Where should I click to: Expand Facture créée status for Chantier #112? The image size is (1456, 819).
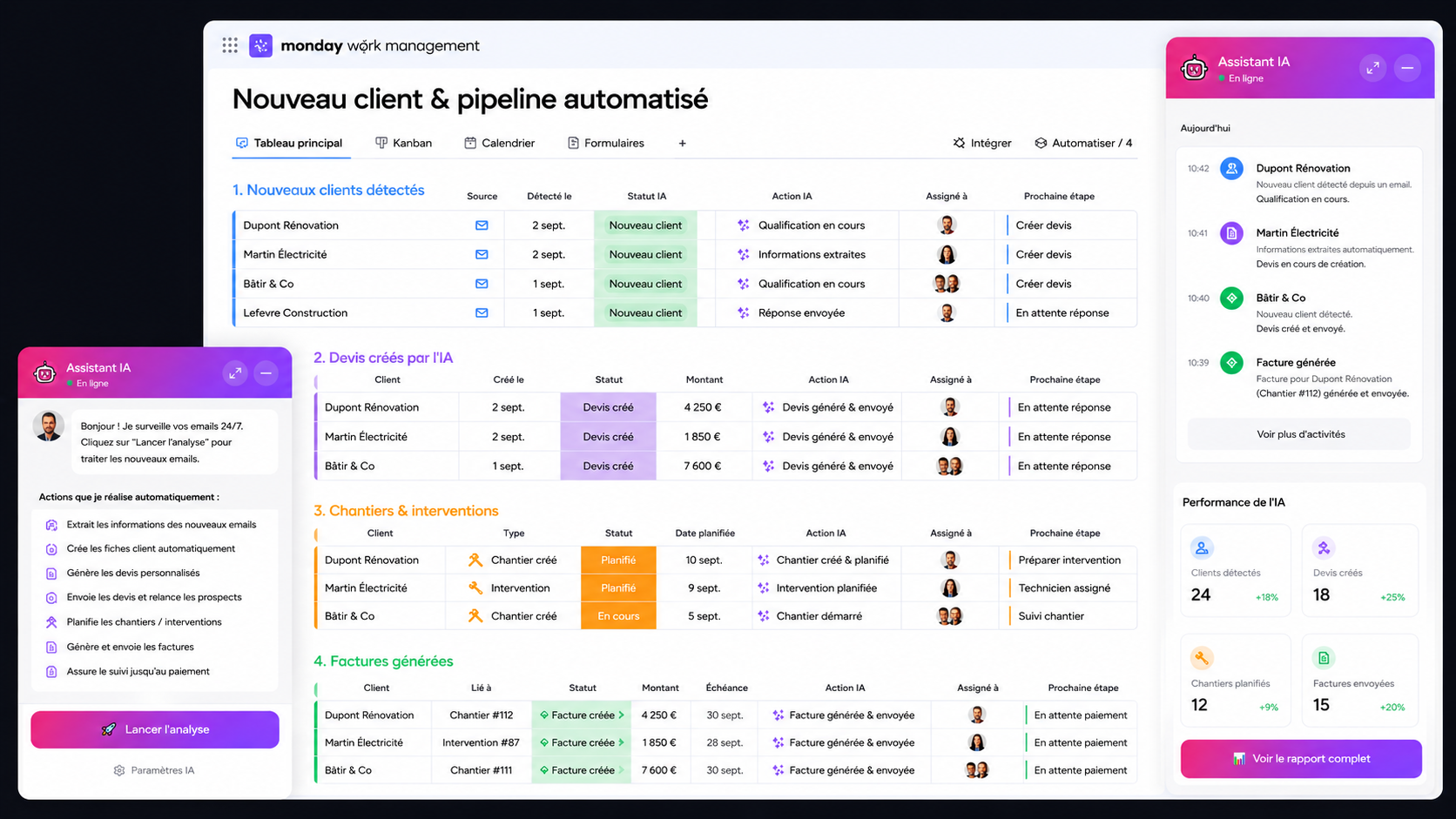point(582,715)
